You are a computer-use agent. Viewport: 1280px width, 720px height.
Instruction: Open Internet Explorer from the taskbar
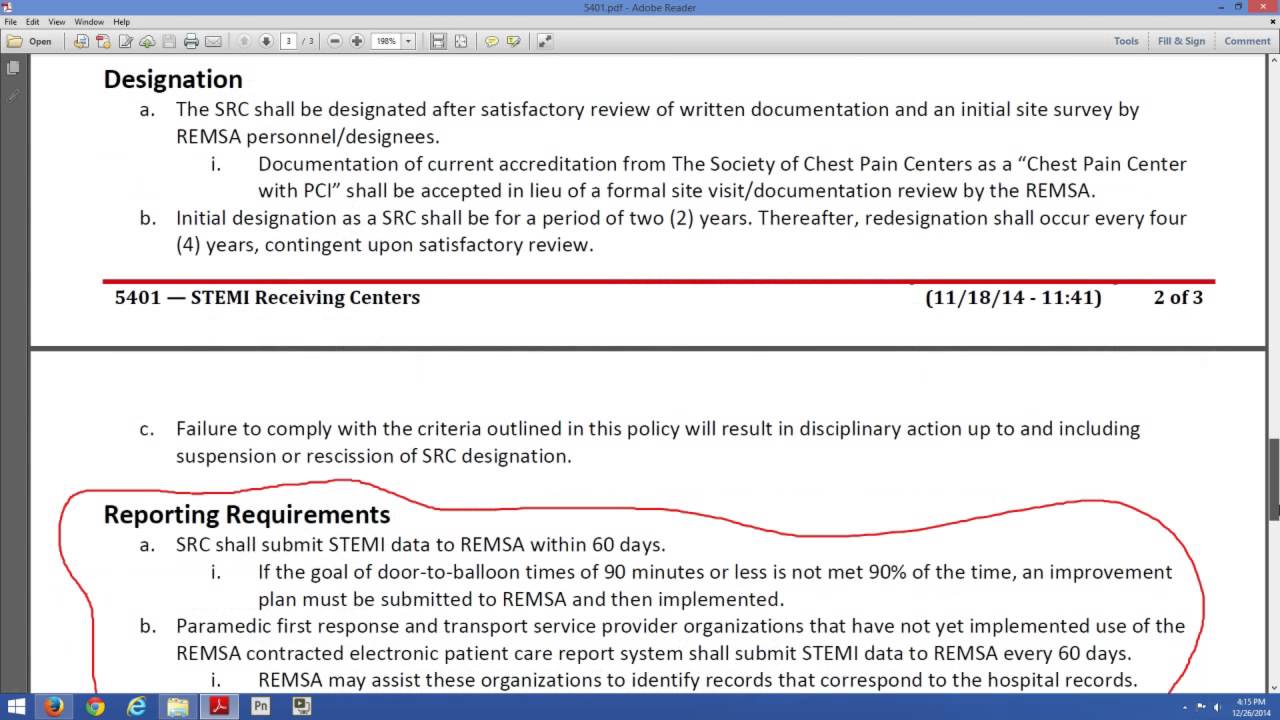coord(136,707)
